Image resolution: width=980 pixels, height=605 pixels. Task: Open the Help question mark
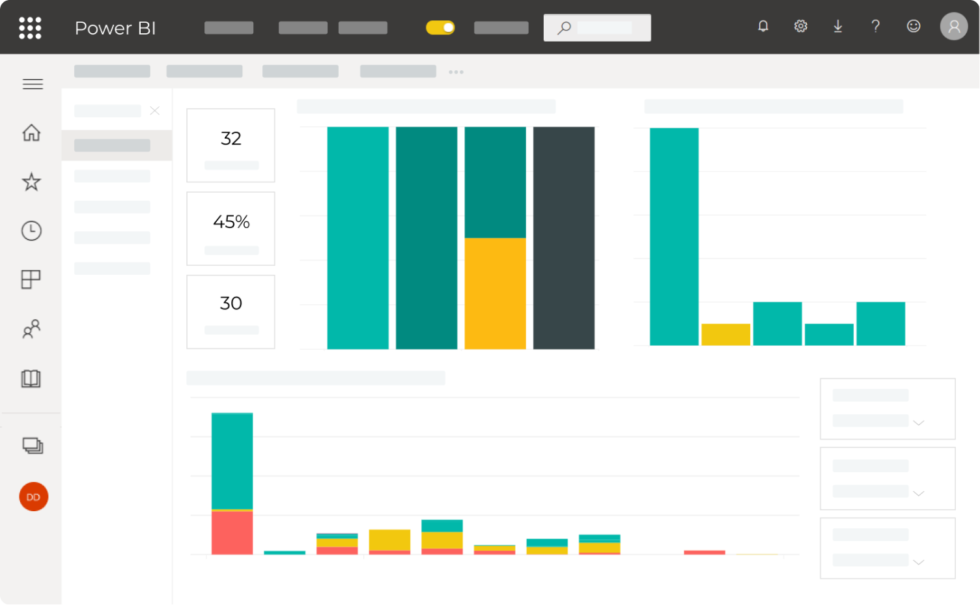(875, 26)
